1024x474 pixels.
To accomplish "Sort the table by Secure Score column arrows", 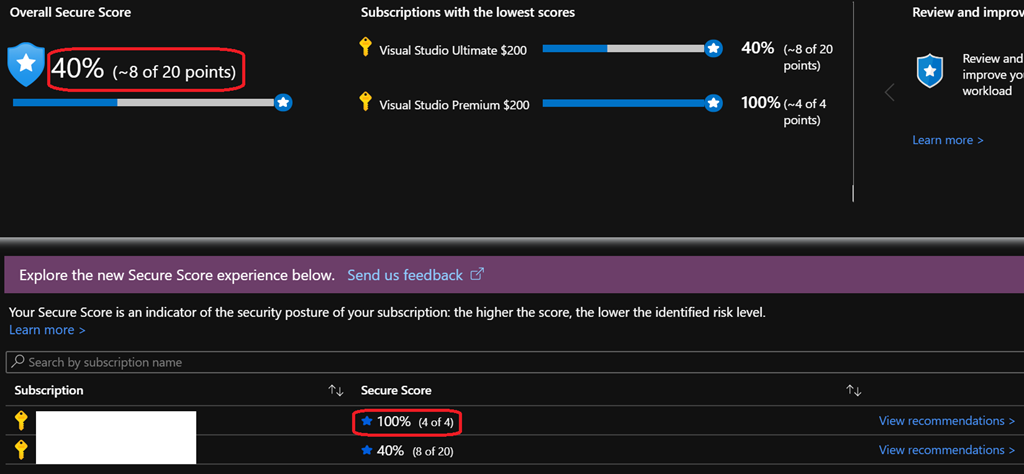I will (853, 390).
